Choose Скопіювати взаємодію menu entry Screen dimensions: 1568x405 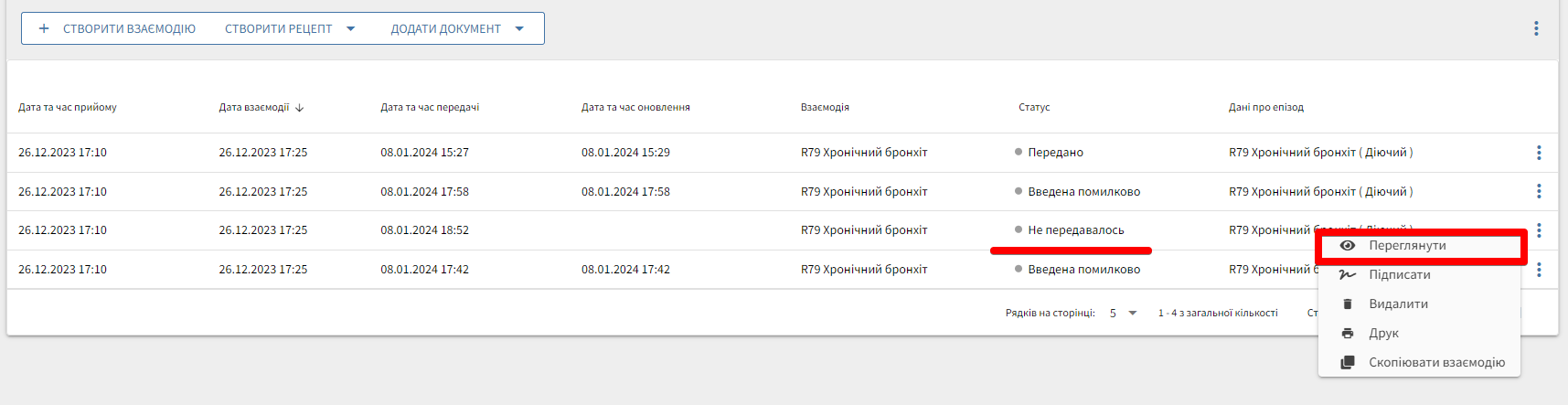pos(1436,363)
